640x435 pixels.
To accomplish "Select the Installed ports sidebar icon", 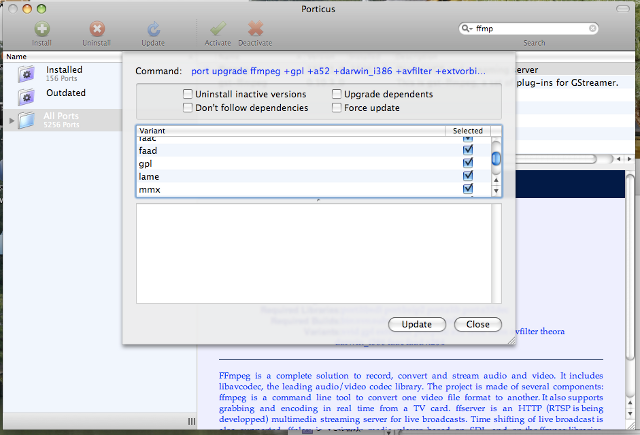I will click(x=26, y=73).
